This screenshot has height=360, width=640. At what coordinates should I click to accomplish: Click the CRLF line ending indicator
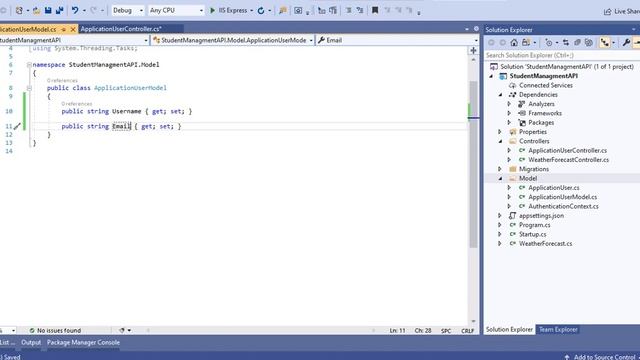click(467, 331)
